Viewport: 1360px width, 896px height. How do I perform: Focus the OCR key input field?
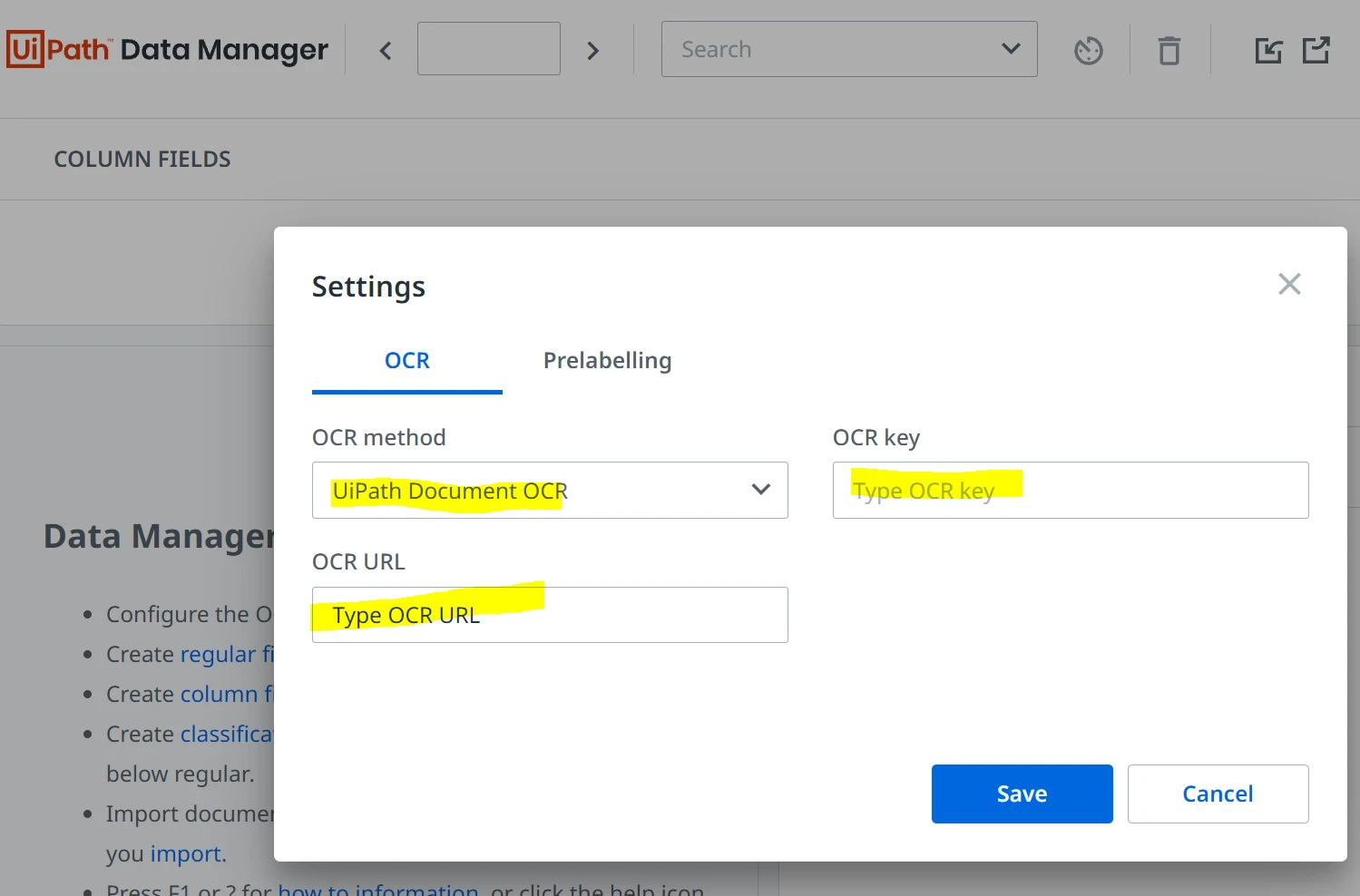[1071, 490]
